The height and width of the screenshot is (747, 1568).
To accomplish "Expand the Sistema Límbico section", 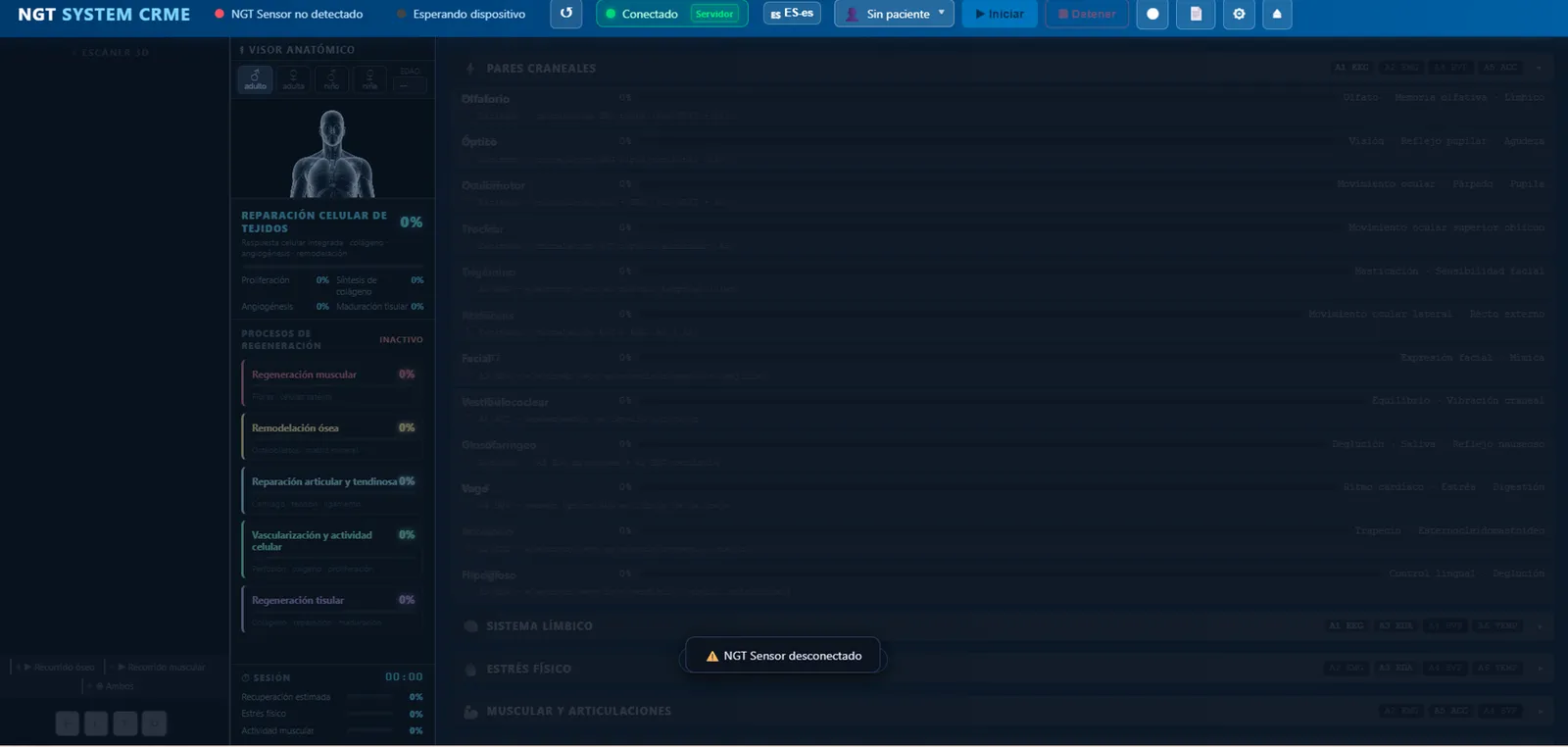I will [1006, 625].
